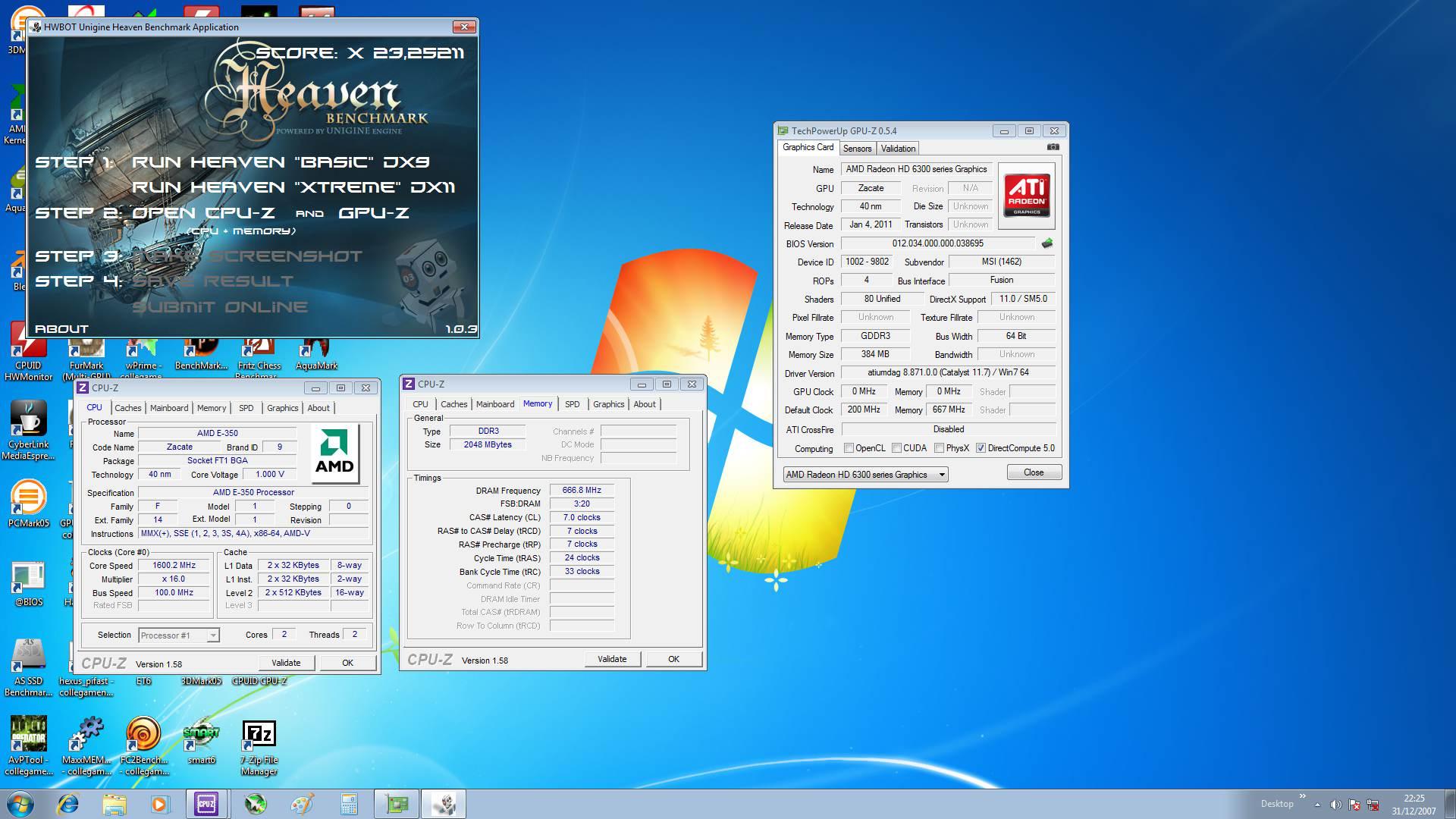Open Calculator from the taskbar
Image resolution: width=1456 pixels, height=819 pixels.
click(349, 804)
